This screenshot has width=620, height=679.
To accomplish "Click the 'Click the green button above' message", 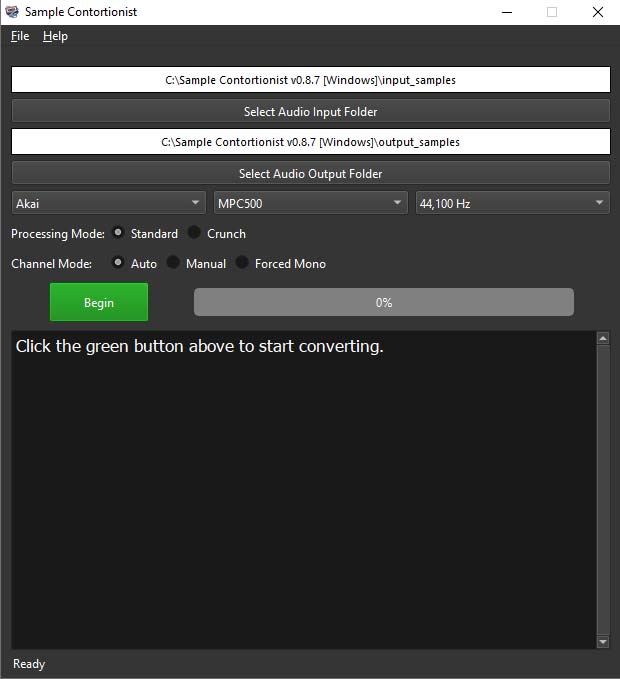I will pyautogui.click(x=200, y=346).
